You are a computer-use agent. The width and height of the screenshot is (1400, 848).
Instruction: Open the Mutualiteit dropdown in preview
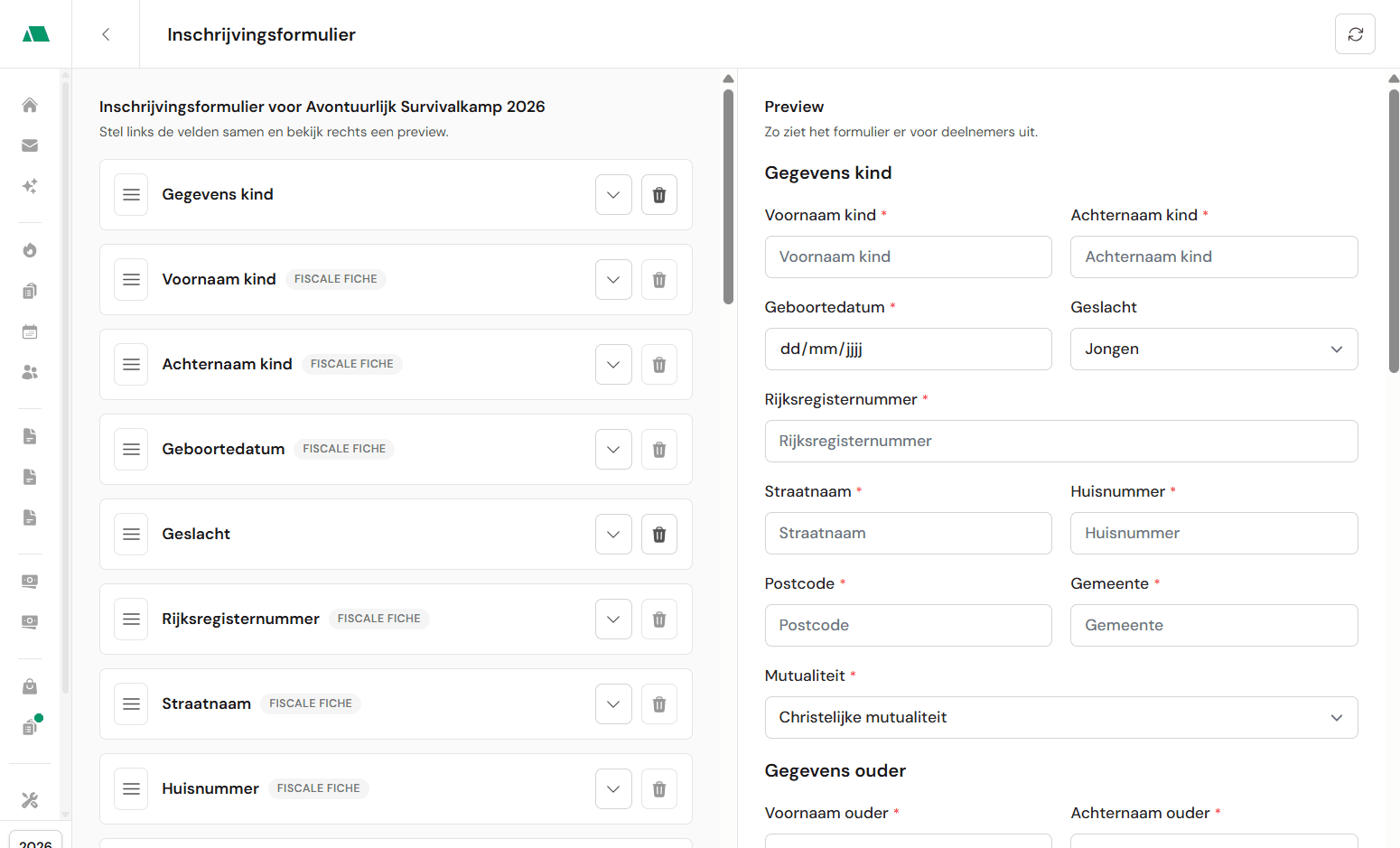pyautogui.click(x=1061, y=718)
